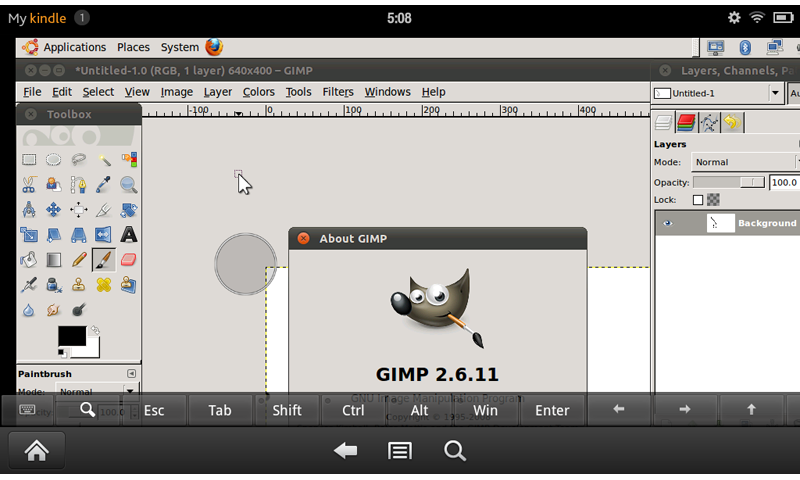The image size is (800, 480).
Task: Select the Zoom magnifier tool in Toolbox
Action: (x=129, y=185)
